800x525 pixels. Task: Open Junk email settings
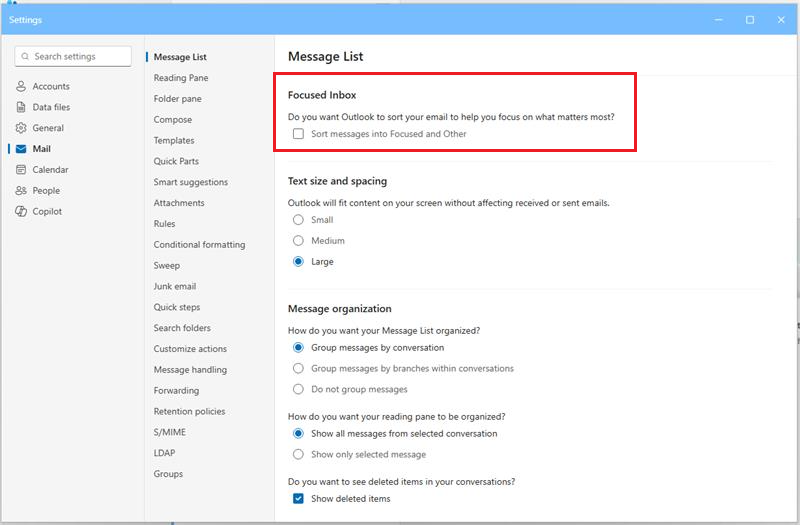(x=175, y=287)
